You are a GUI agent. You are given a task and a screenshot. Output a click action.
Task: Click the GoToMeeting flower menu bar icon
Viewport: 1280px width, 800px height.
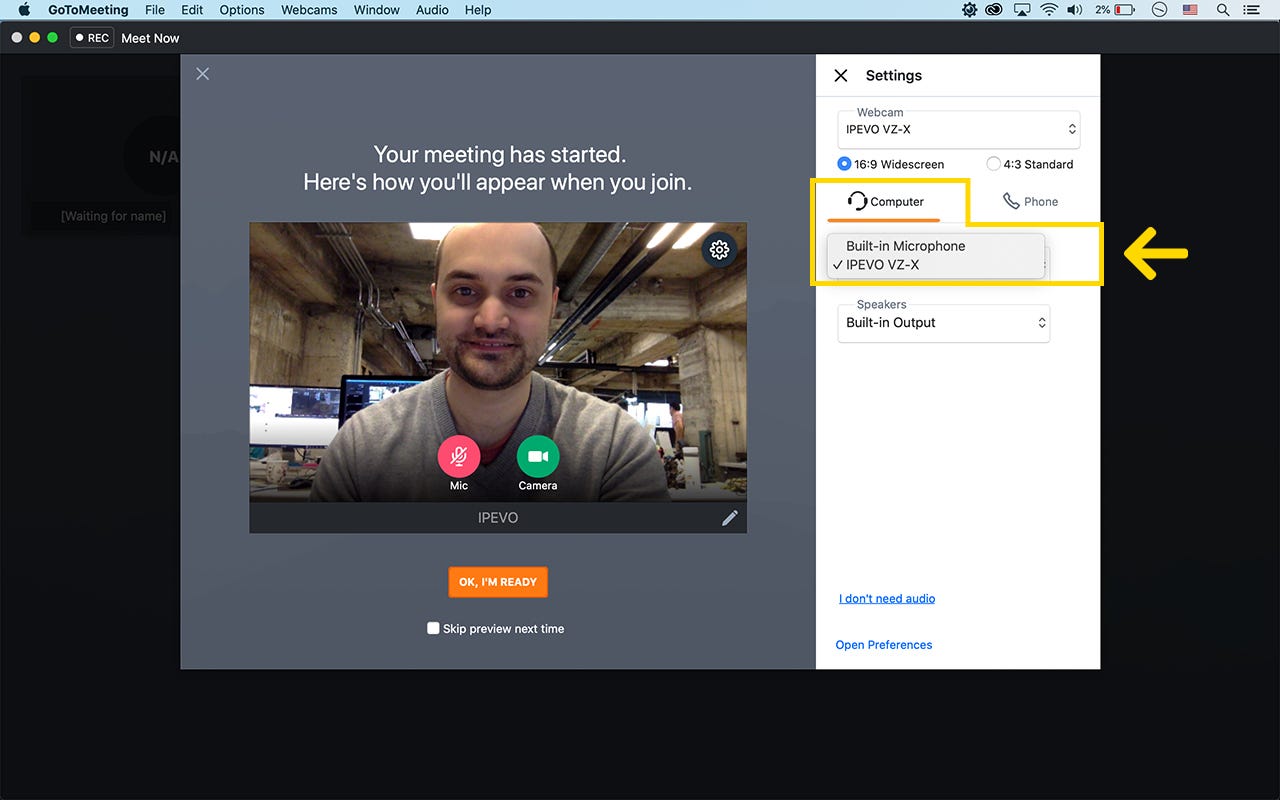(969, 10)
